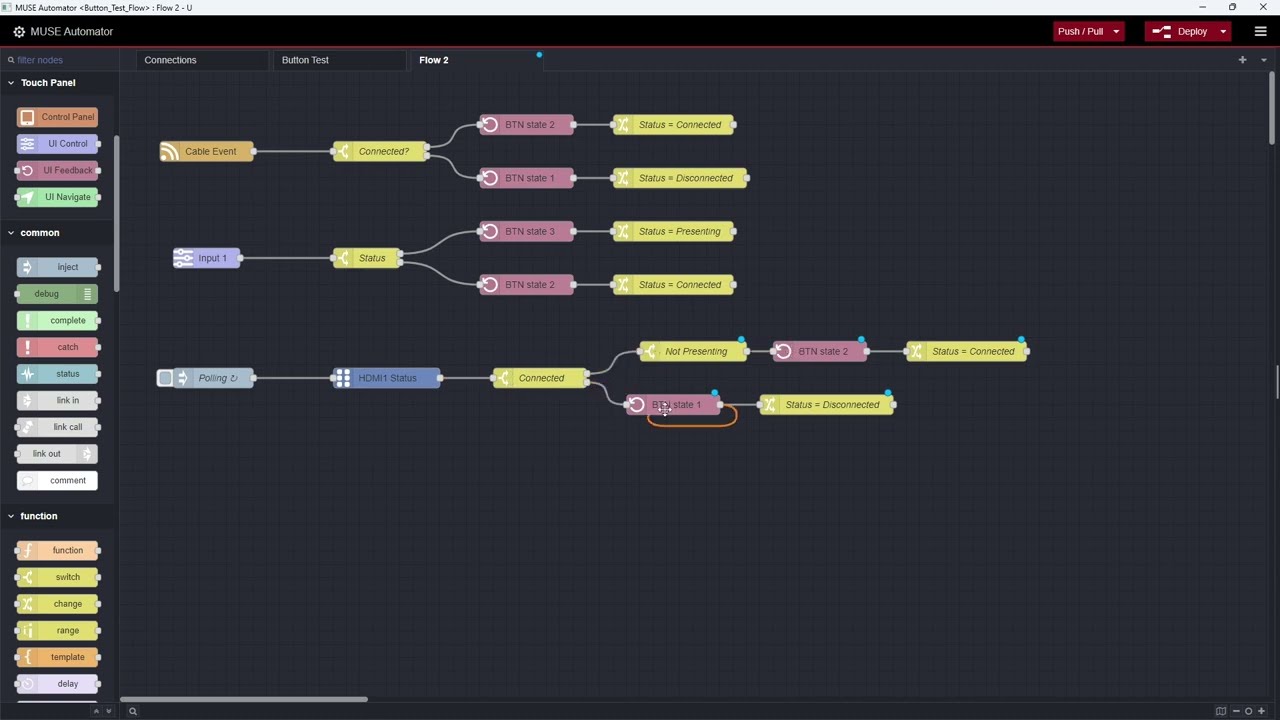Open the flow tabs list dropdown

pos(1263,60)
